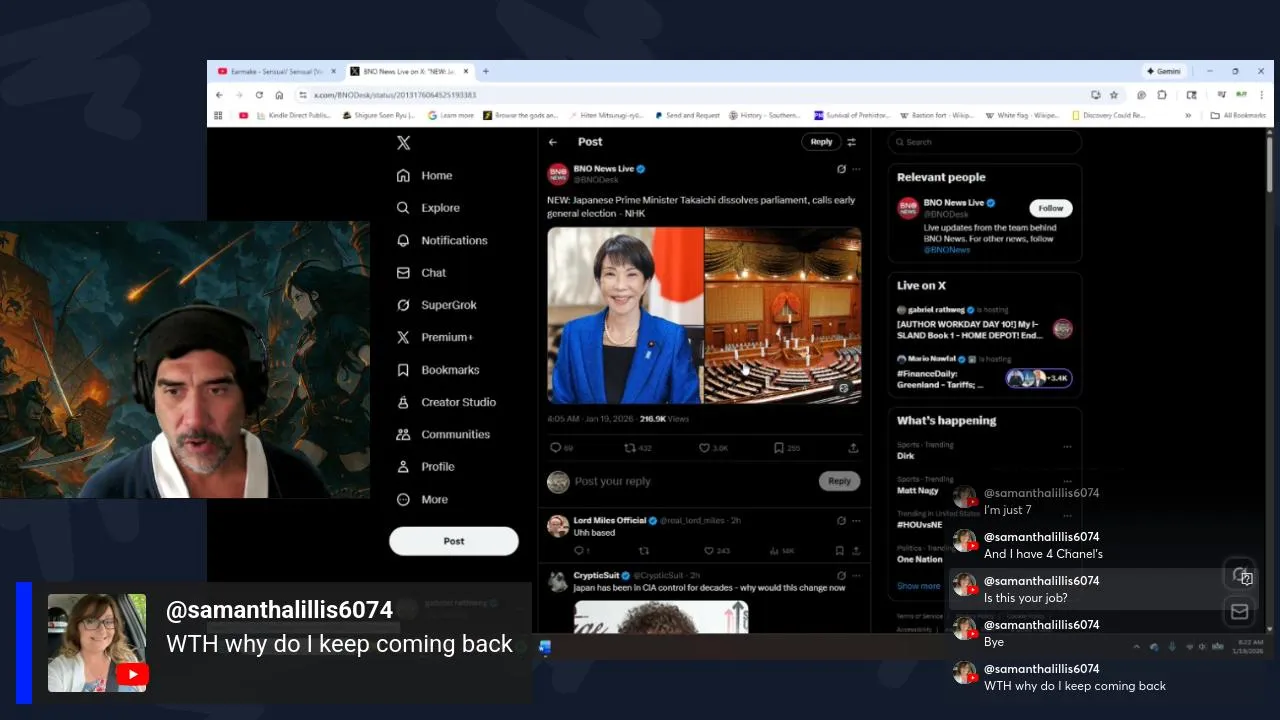Expand the More menu in sidebar
The height and width of the screenshot is (720, 1280).
tap(422, 499)
